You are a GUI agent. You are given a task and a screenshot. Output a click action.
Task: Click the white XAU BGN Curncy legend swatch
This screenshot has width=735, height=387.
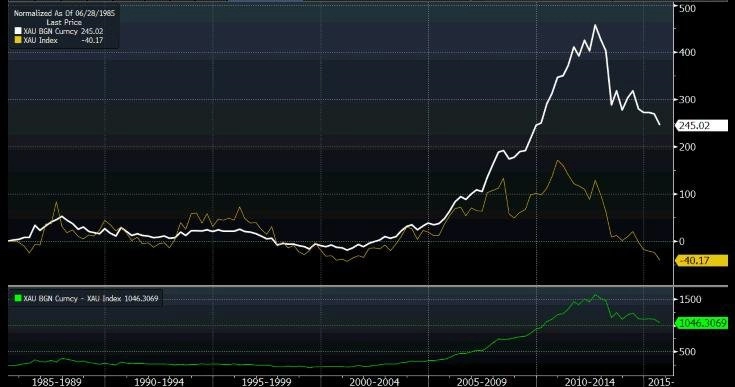click(18, 31)
